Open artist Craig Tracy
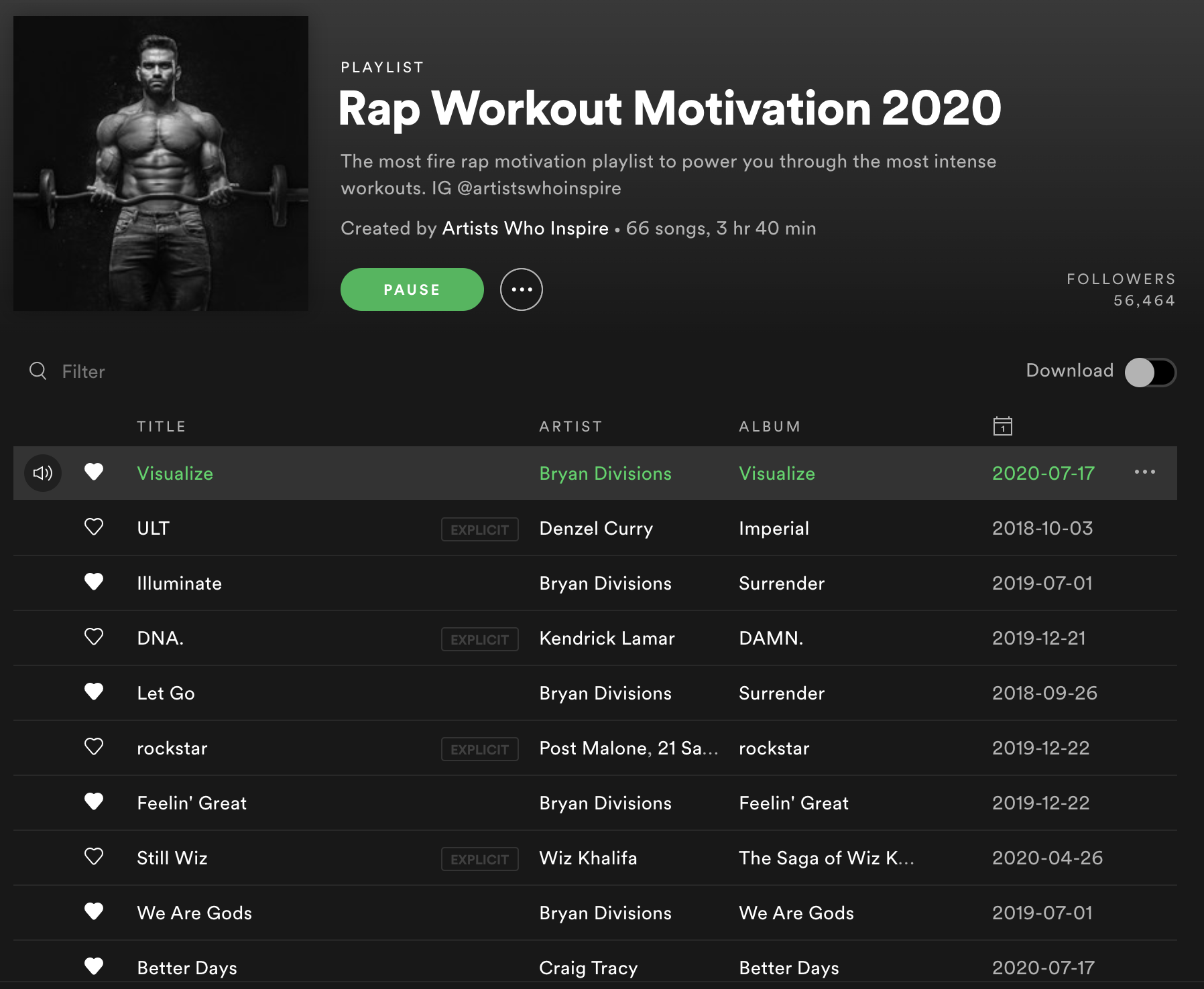1204x989 pixels. coord(589,968)
